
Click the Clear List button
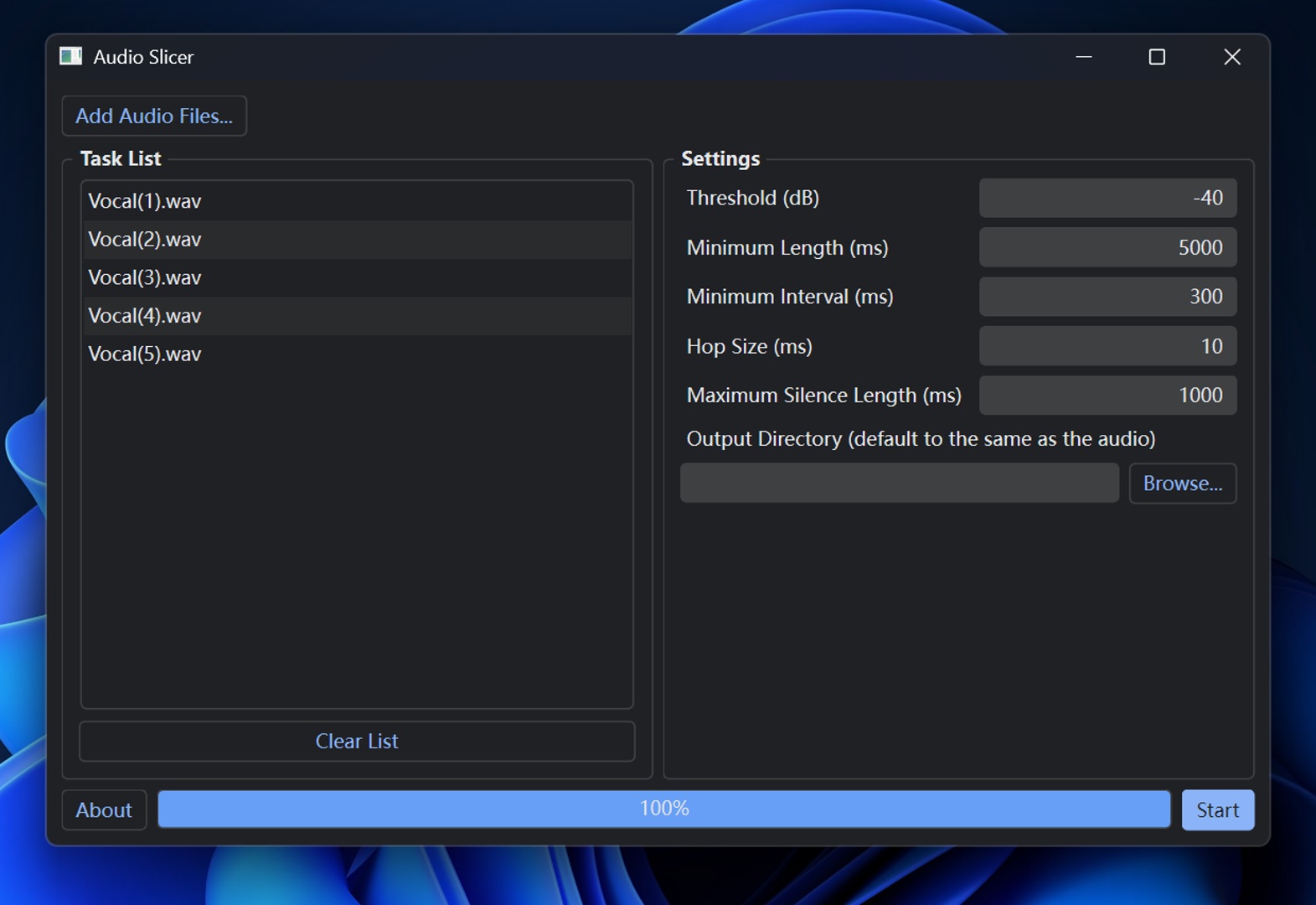click(x=357, y=742)
